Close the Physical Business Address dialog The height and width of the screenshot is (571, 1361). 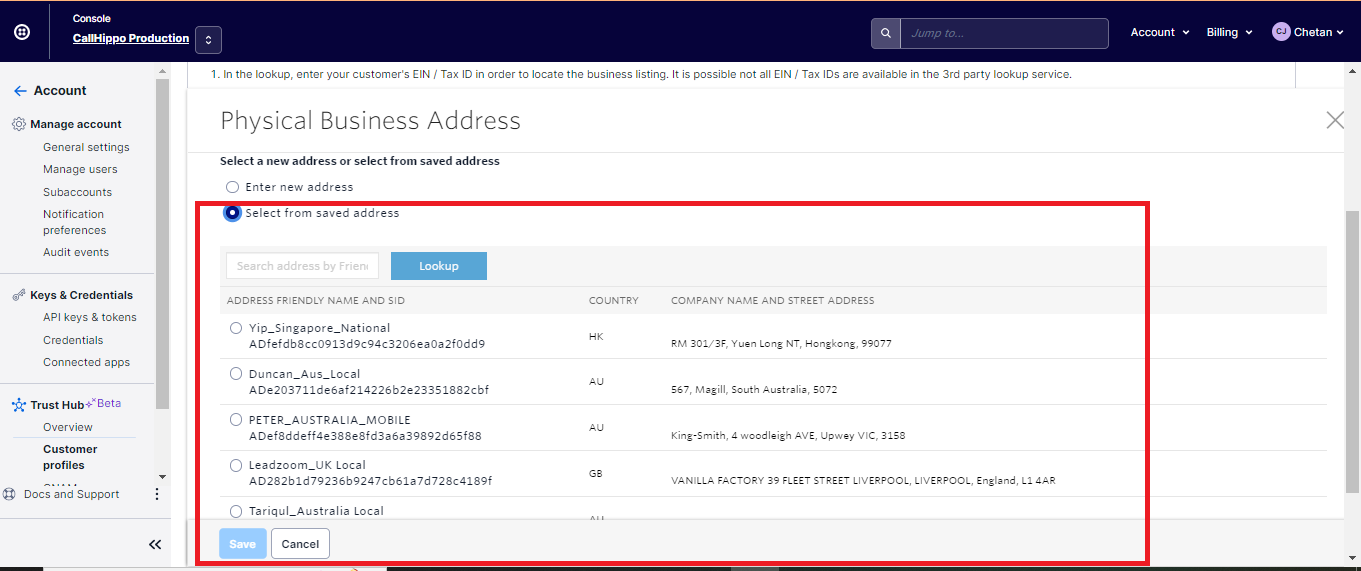click(1335, 121)
